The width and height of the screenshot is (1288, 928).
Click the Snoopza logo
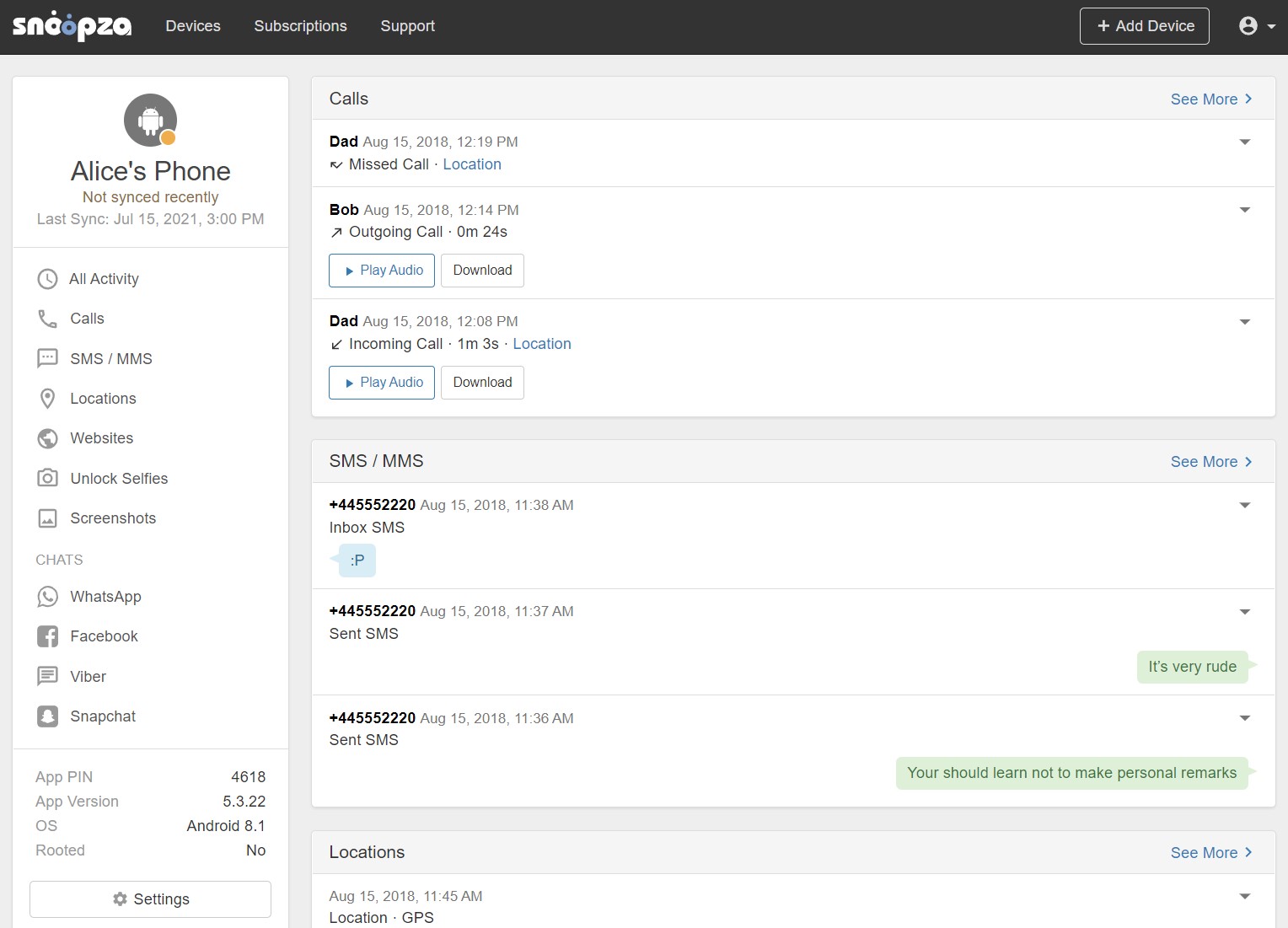tap(72, 26)
